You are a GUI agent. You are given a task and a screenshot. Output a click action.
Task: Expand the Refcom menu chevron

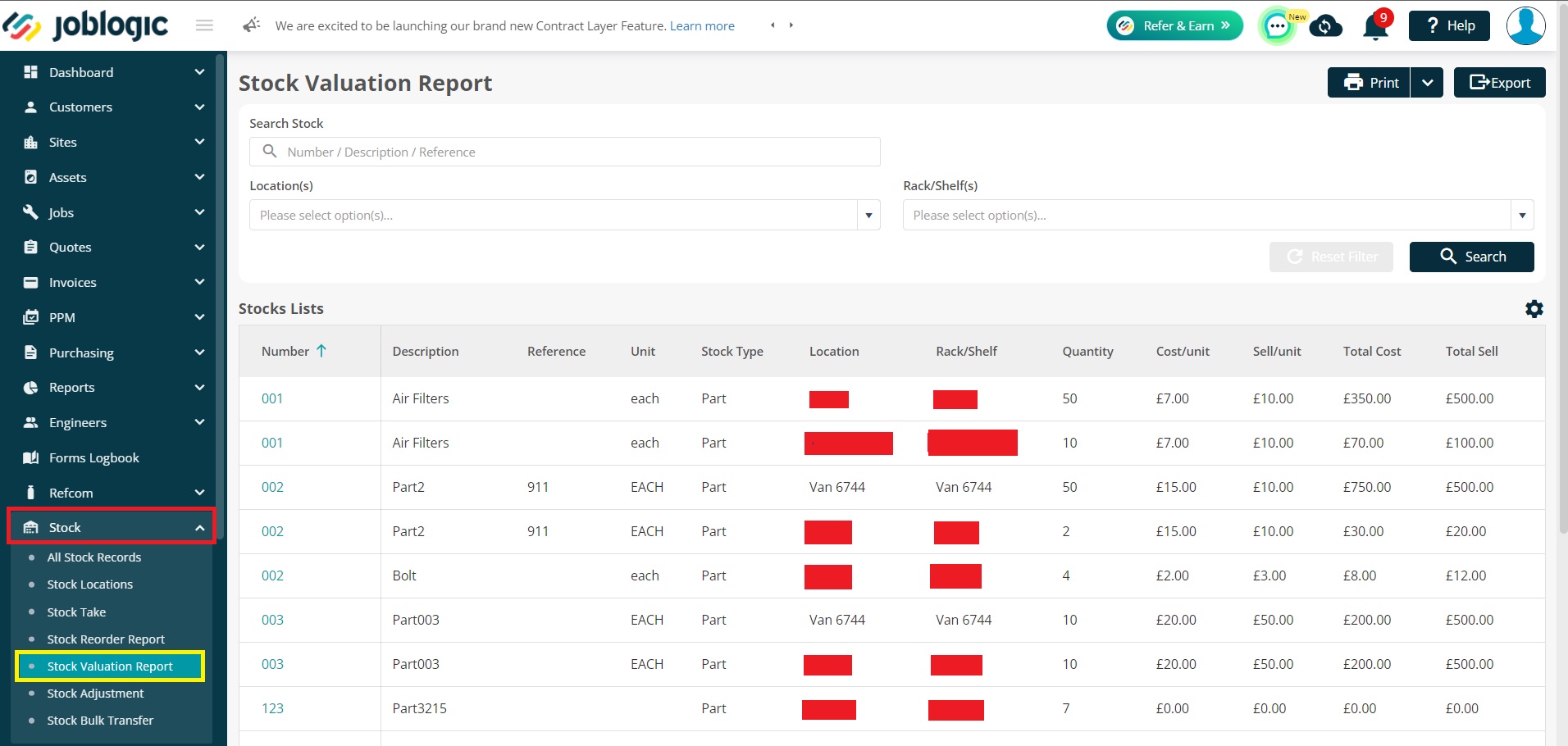click(x=199, y=493)
